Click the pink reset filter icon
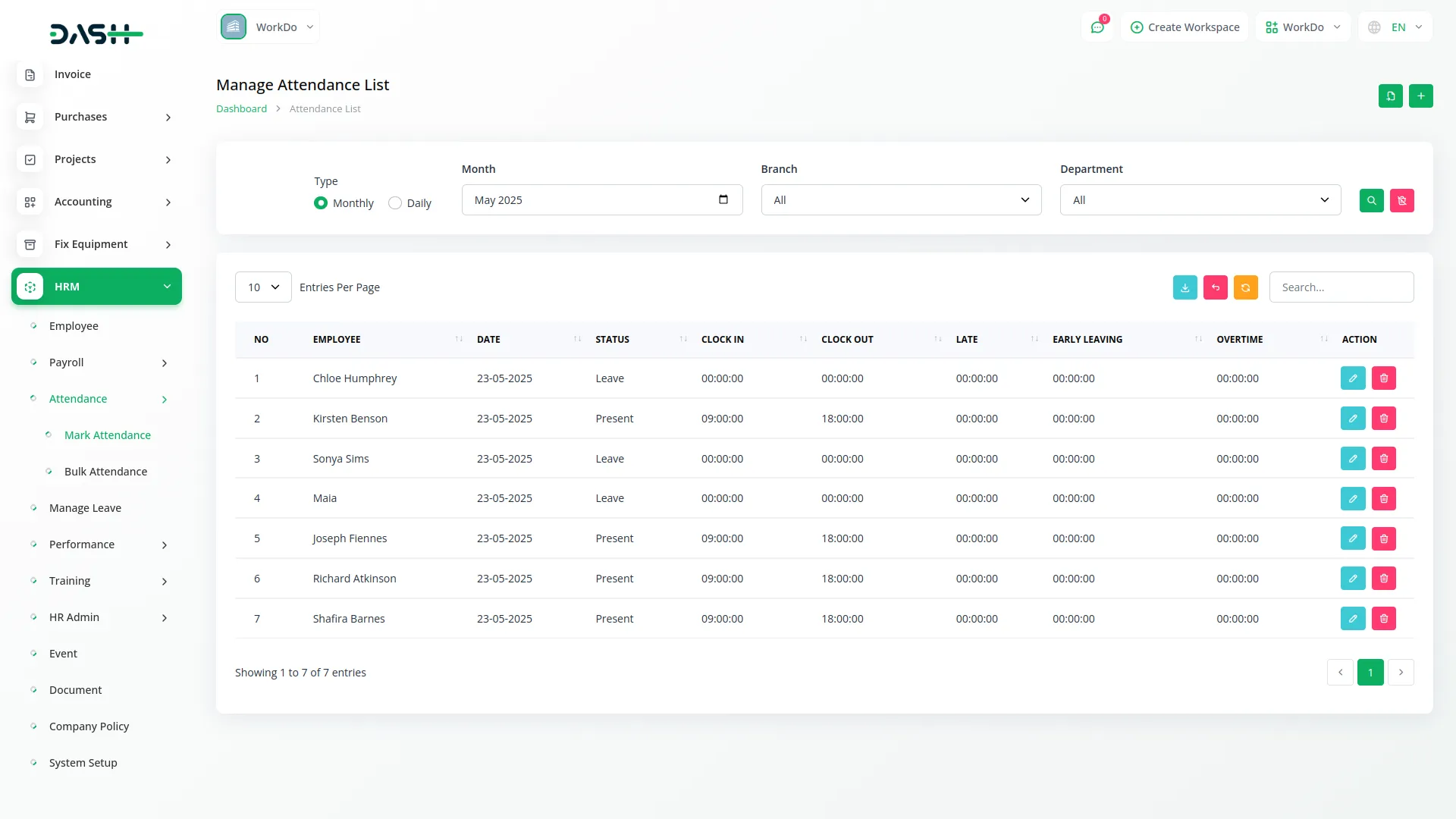 click(x=1401, y=200)
